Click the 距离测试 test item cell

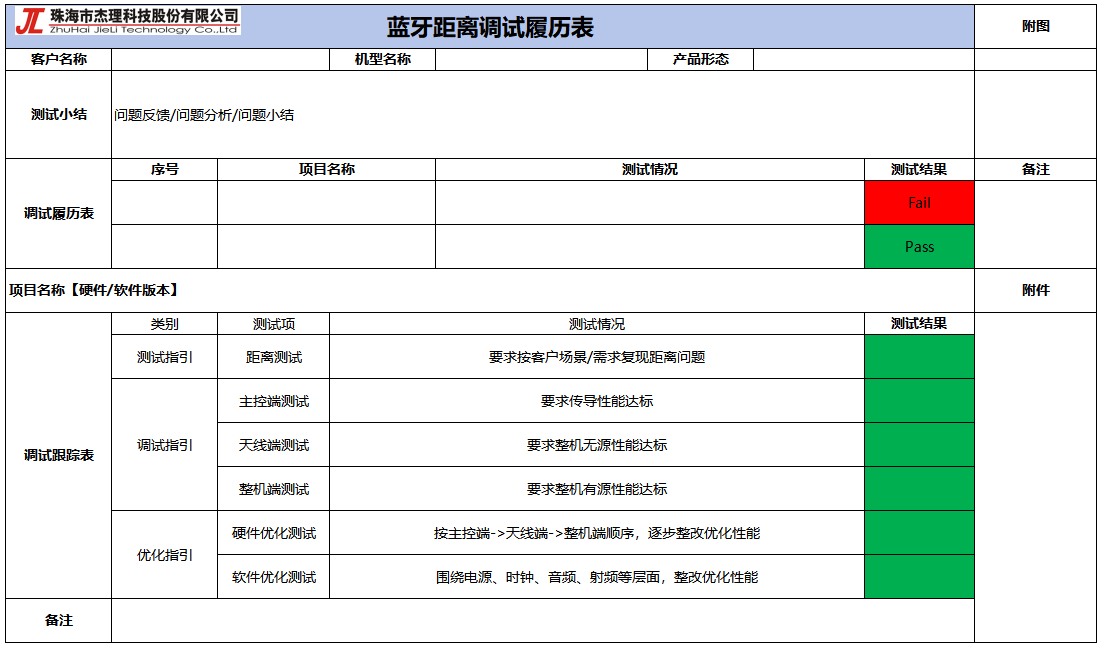[x=274, y=357]
